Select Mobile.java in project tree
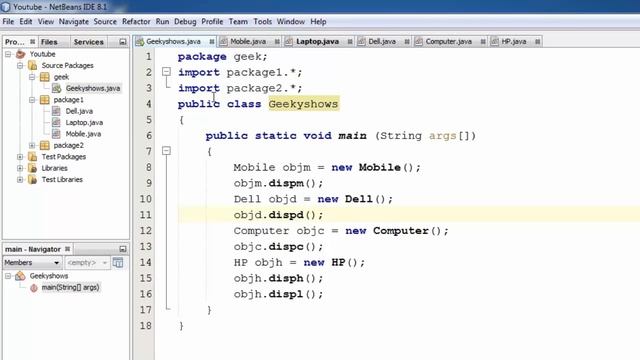Viewport: 640px width, 360px height. click(83, 134)
